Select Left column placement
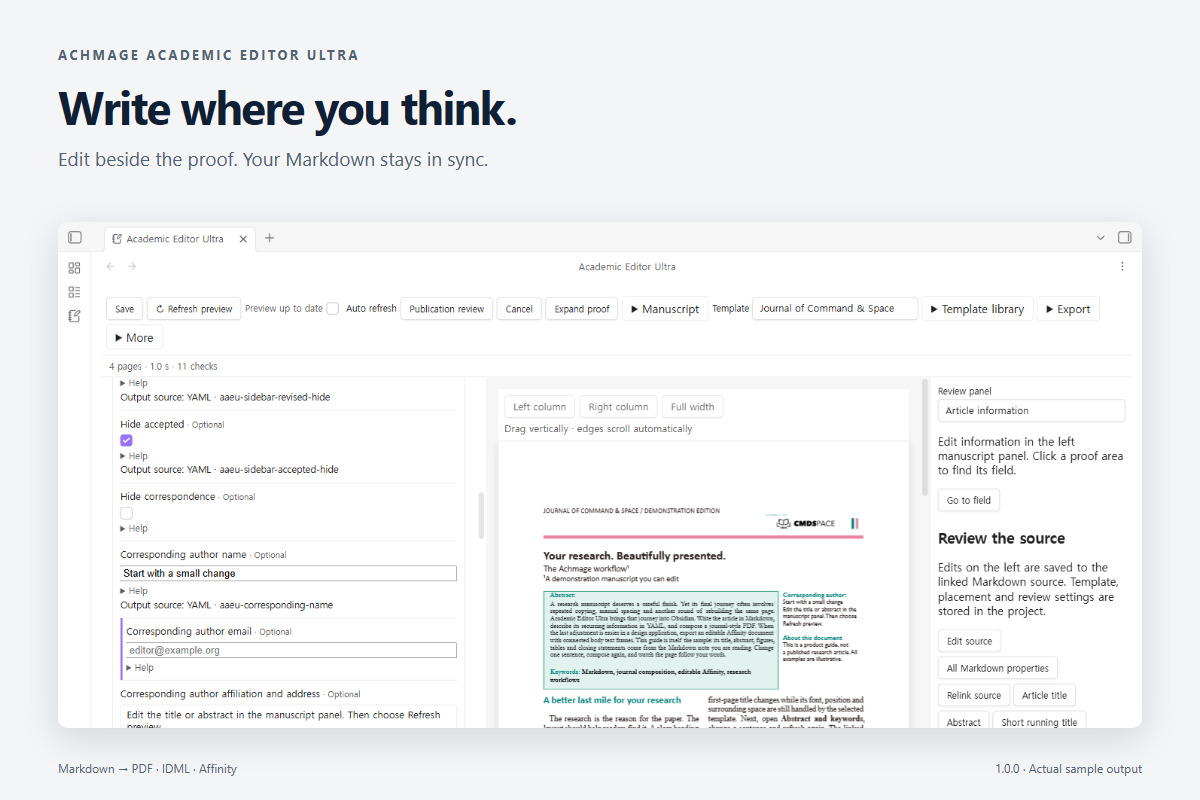 pos(540,407)
